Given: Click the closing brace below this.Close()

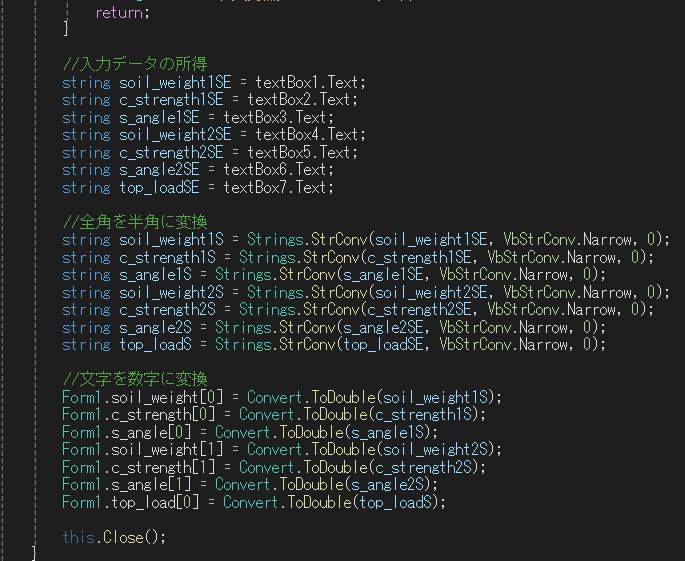Looking at the screenshot, I should tap(36, 553).
